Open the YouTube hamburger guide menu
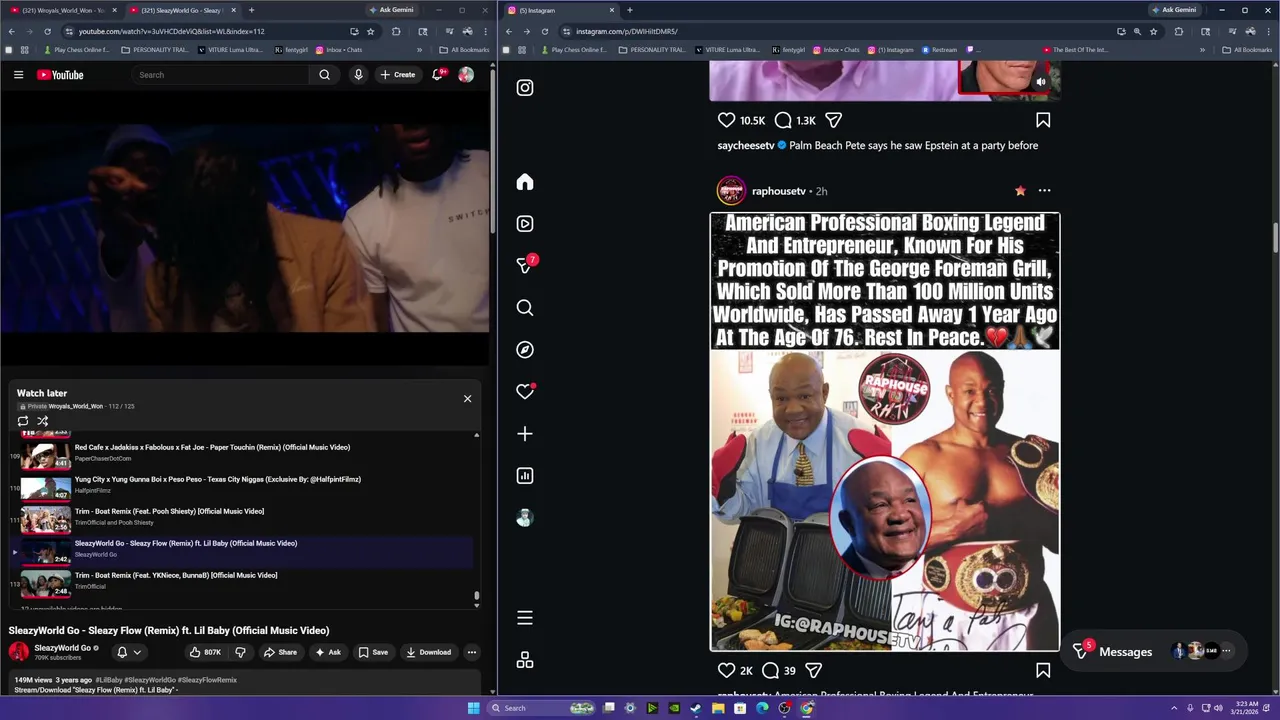1280x720 pixels. pyautogui.click(x=18, y=75)
